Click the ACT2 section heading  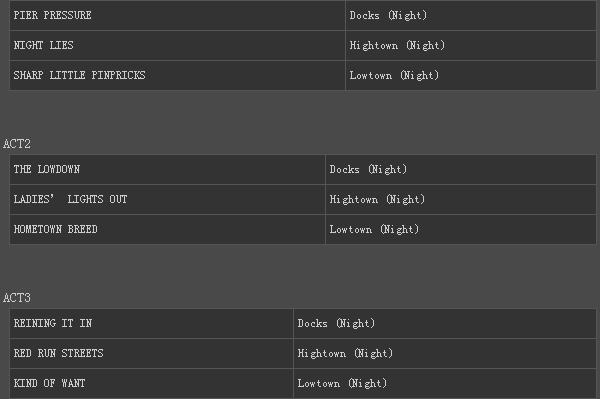[16, 144]
